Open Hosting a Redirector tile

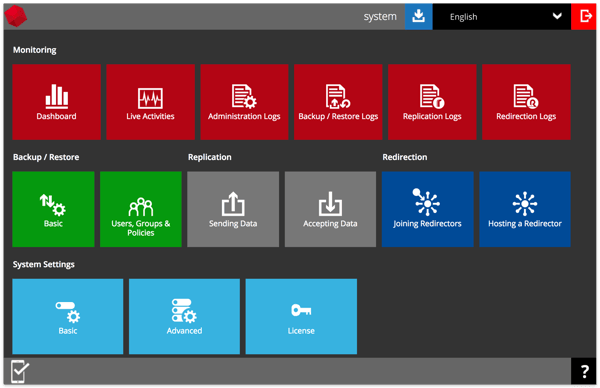pos(525,209)
